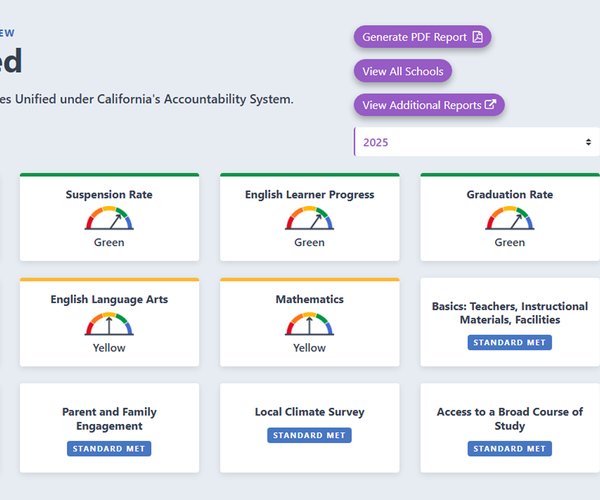Open the 2025 year dropdown
Image resolution: width=600 pixels, height=500 pixels.
477,142
